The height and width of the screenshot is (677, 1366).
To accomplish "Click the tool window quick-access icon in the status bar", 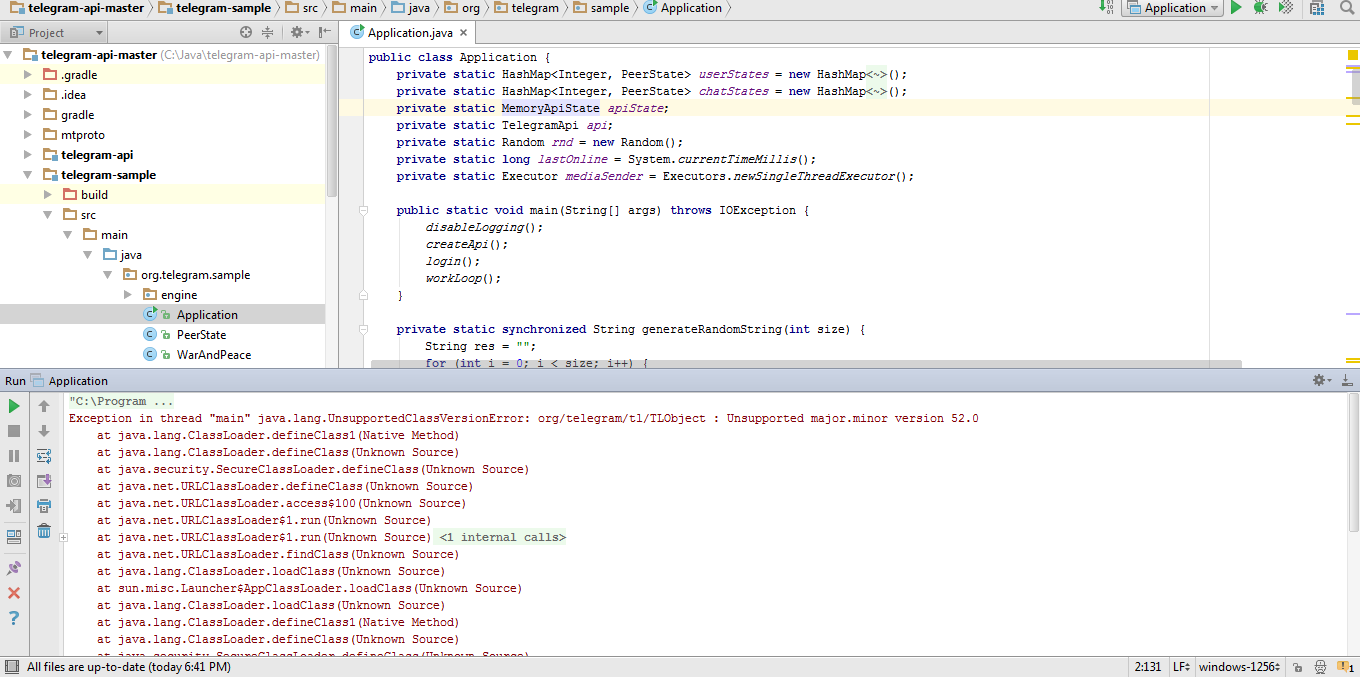I will click(11, 667).
